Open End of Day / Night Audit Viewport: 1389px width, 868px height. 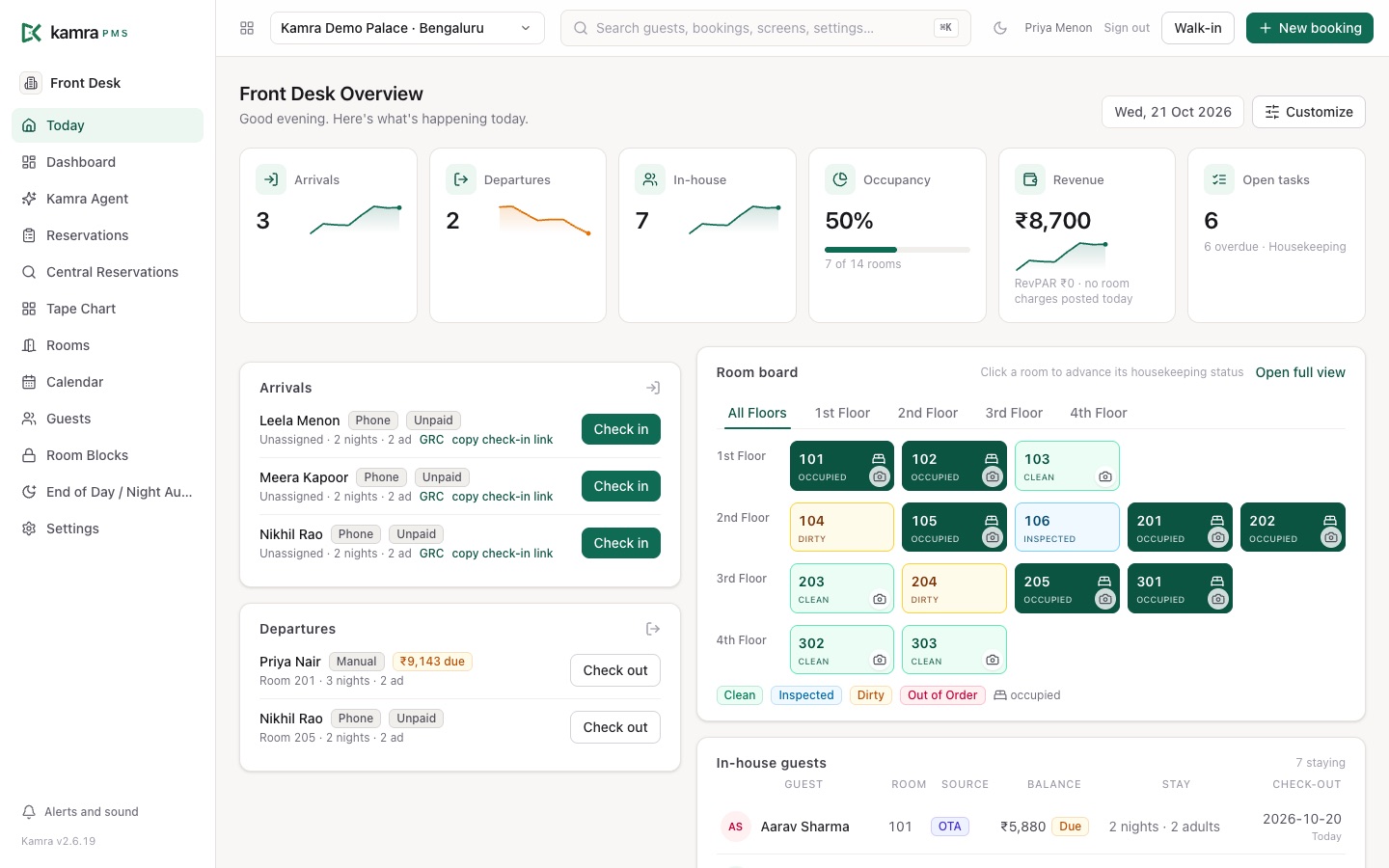pyautogui.click(x=108, y=492)
